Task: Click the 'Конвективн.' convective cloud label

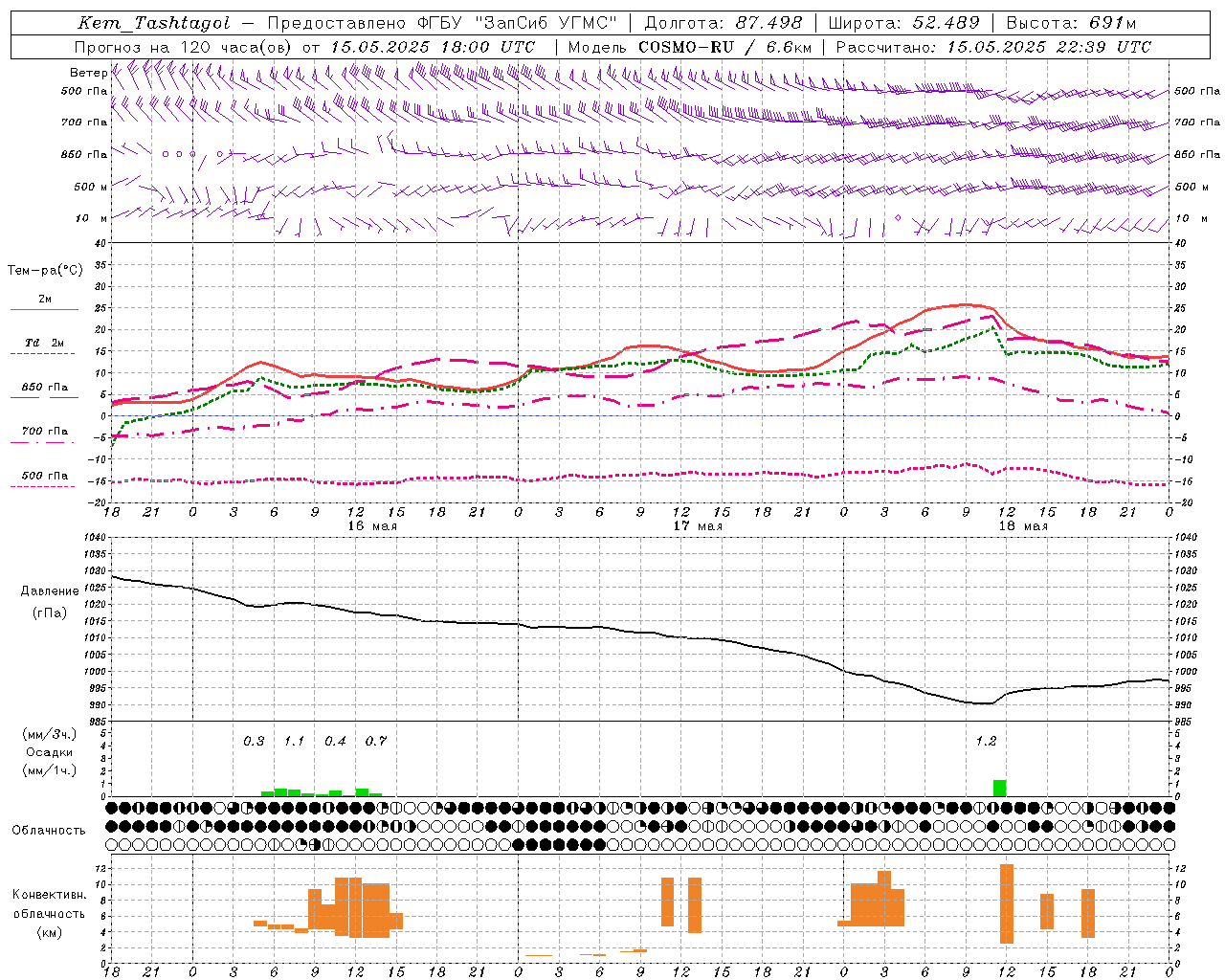Action: click(x=49, y=895)
